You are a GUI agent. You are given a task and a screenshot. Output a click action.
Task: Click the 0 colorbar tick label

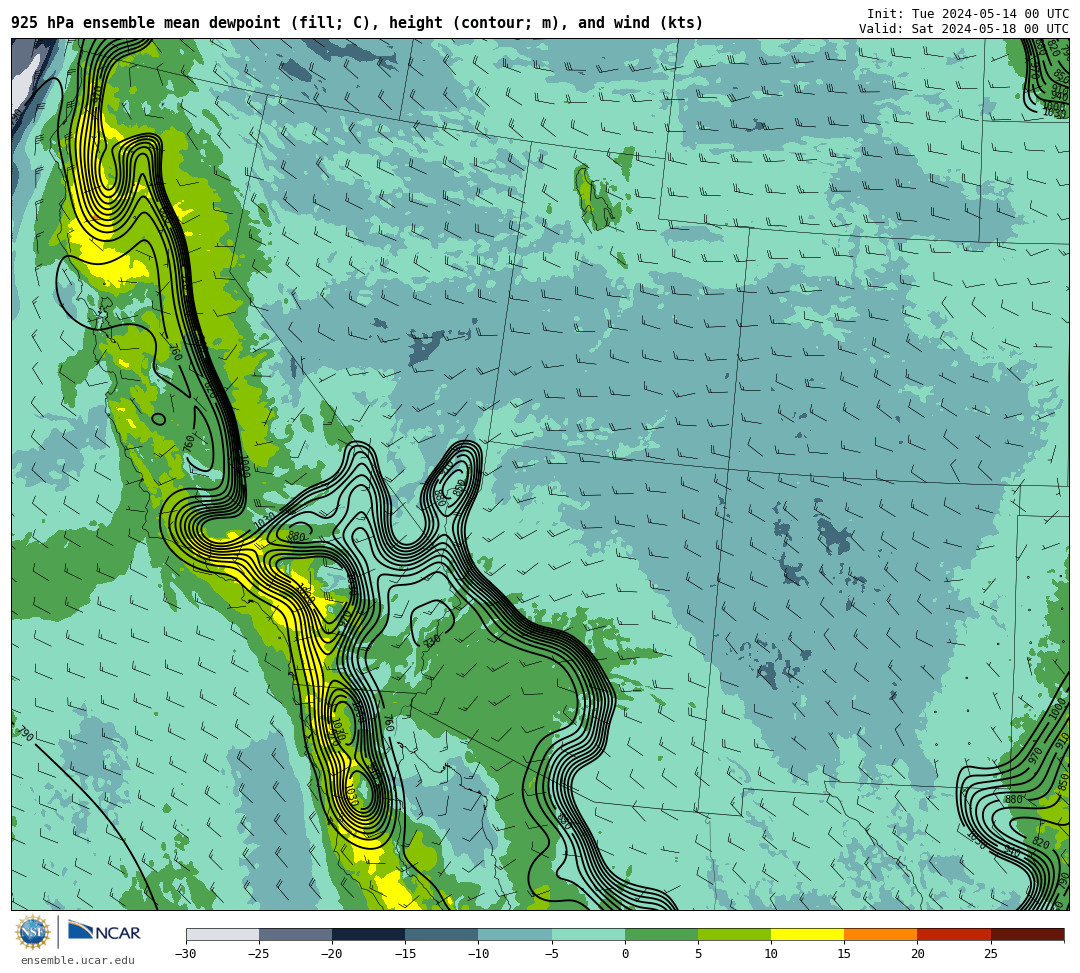625,954
